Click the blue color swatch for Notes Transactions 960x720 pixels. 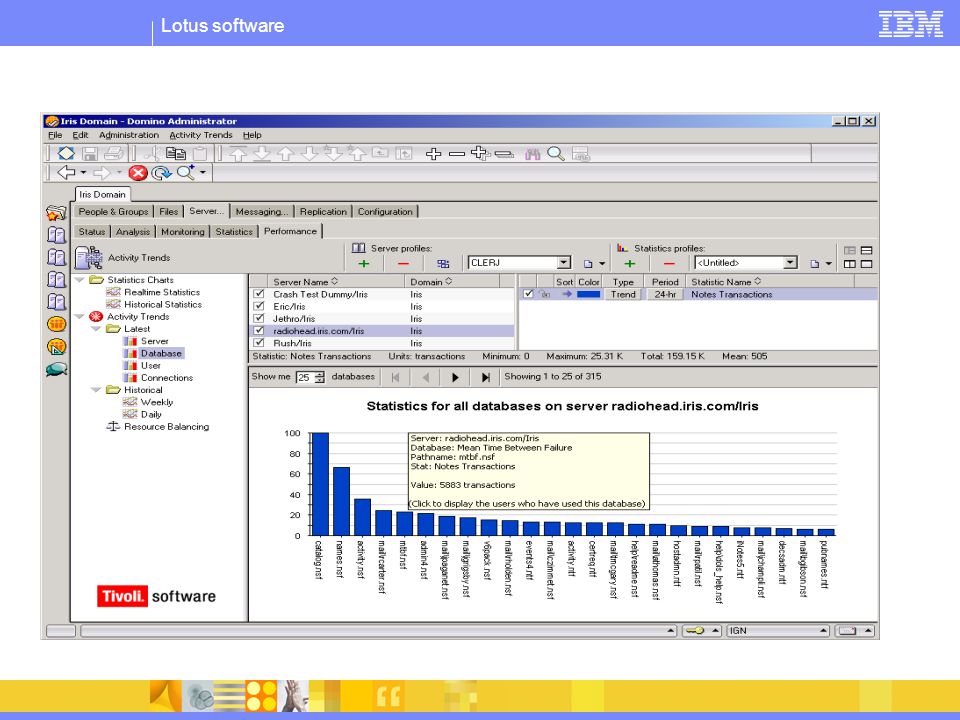pyautogui.click(x=588, y=294)
